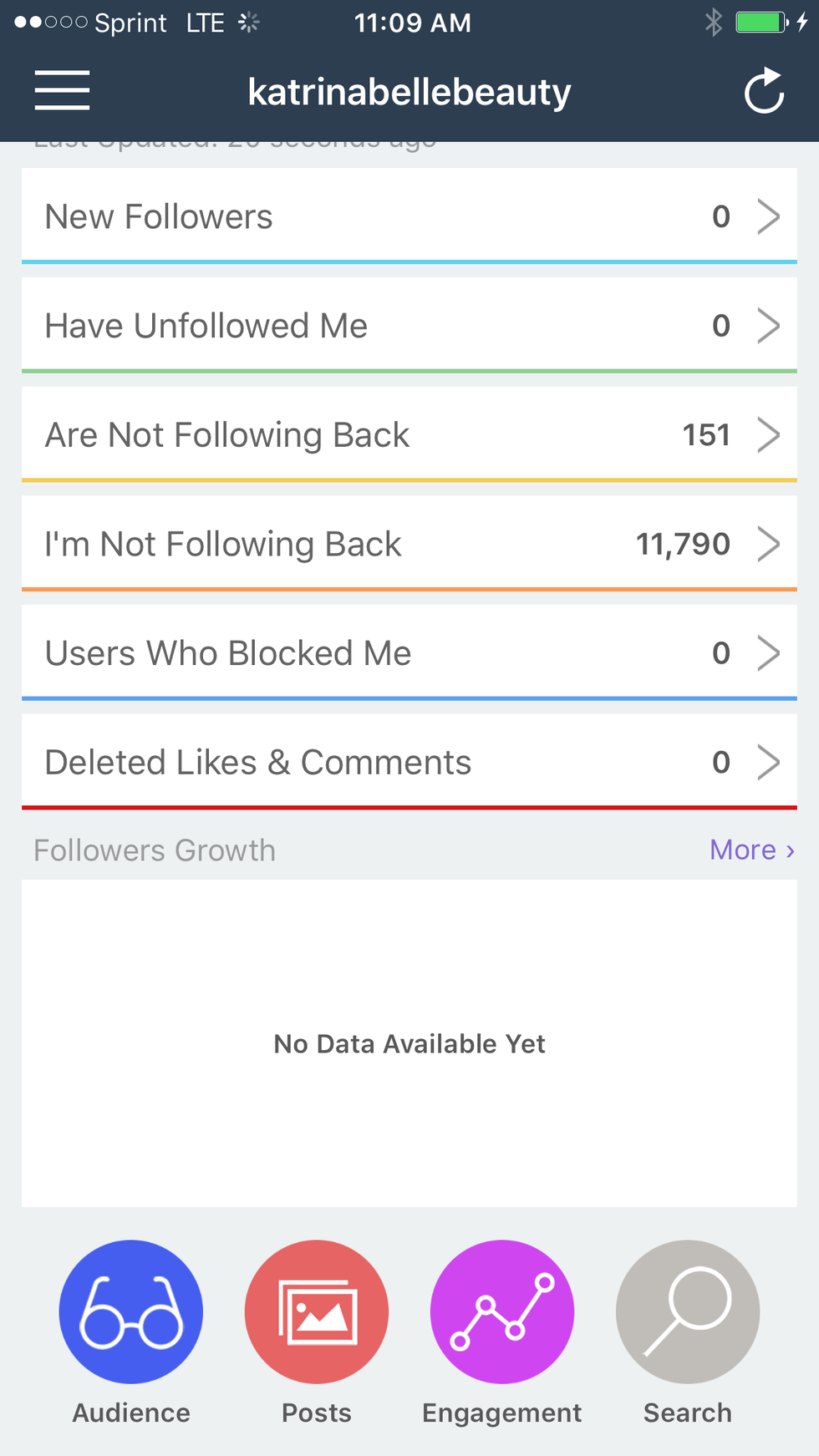The height and width of the screenshot is (1456, 819).
Task: Open Audience glasses icon
Action: 131,1311
